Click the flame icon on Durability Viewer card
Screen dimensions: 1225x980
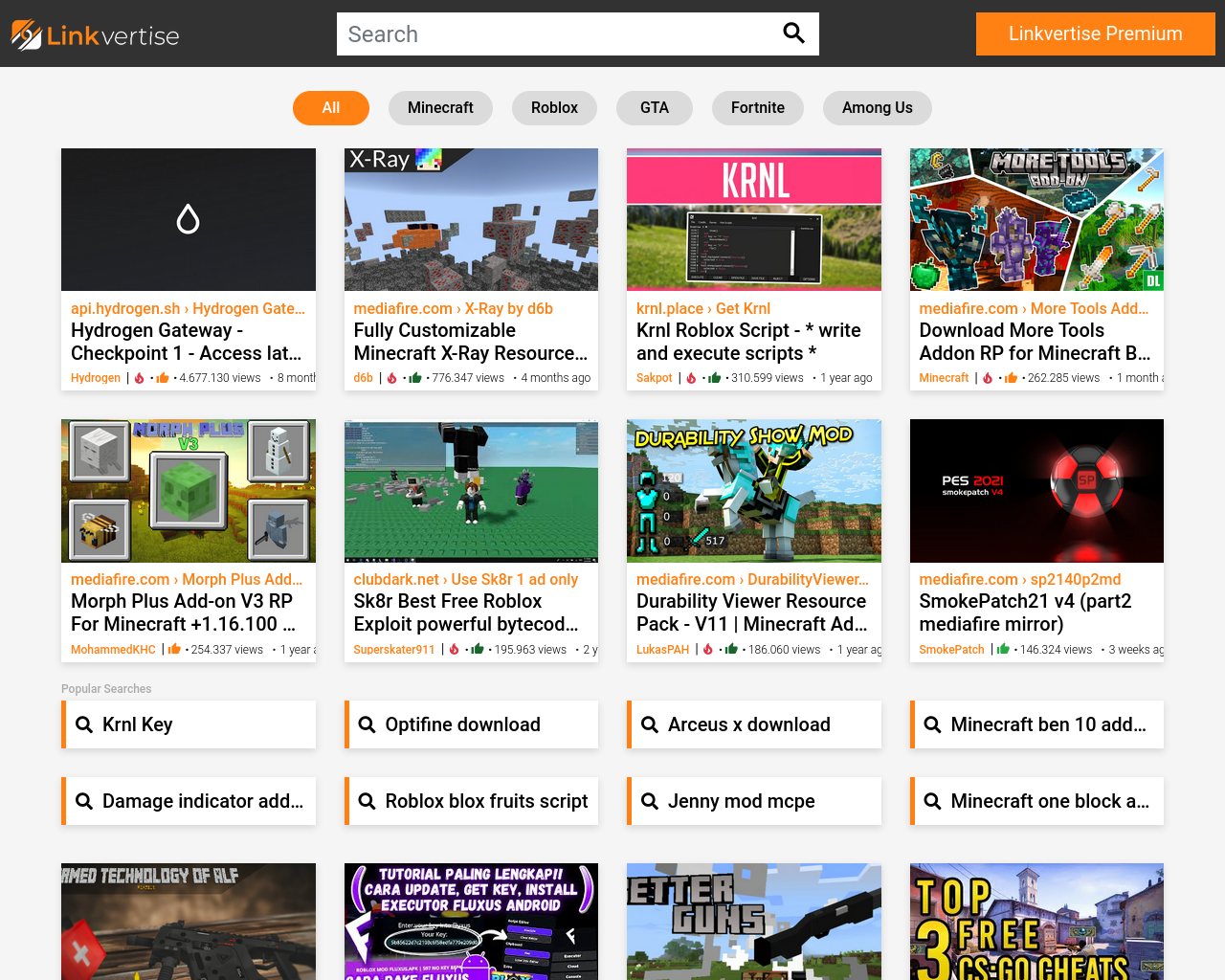pos(708,649)
